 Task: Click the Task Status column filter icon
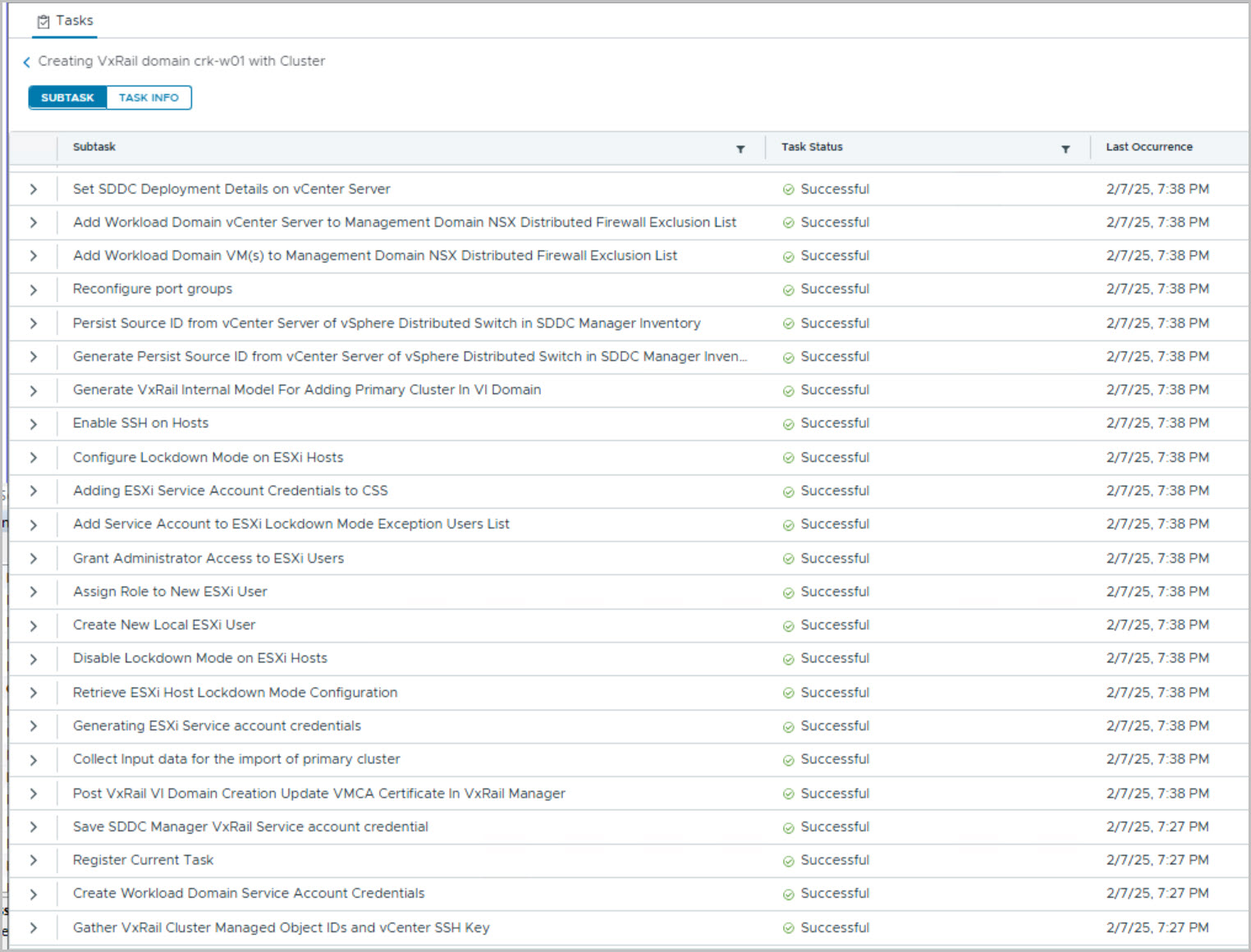point(1065,149)
